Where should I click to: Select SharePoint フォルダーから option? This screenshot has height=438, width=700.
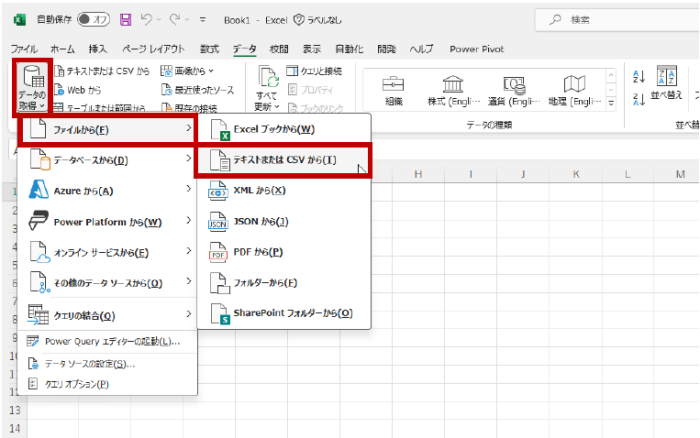coord(292,313)
